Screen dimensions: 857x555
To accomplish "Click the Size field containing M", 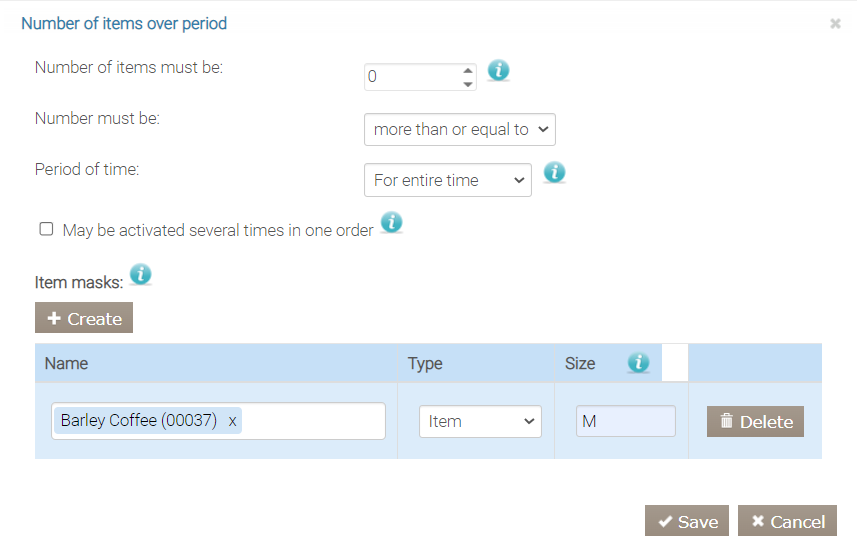I will tap(625, 421).
